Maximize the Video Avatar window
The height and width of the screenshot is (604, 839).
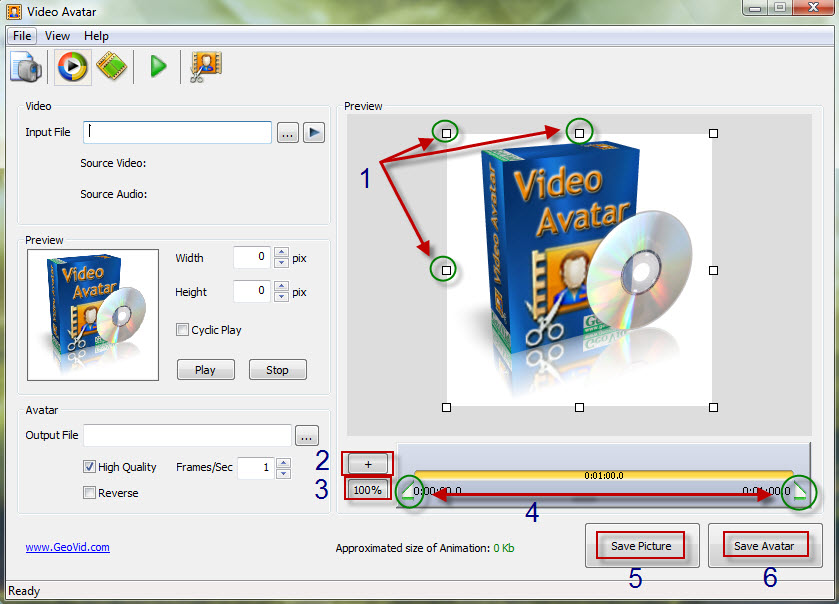780,7
